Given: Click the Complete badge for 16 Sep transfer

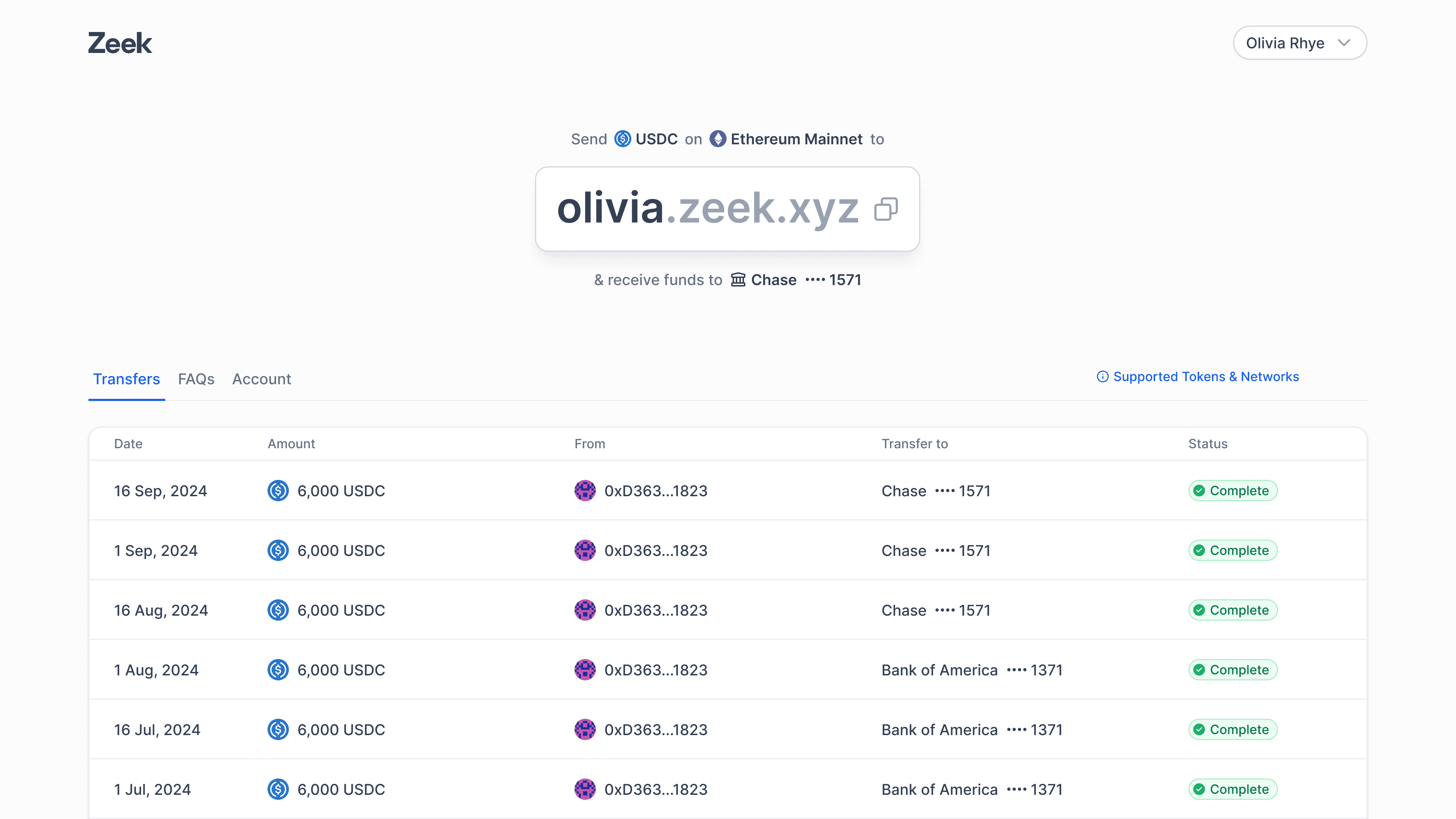Looking at the screenshot, I should (1233, 491).
